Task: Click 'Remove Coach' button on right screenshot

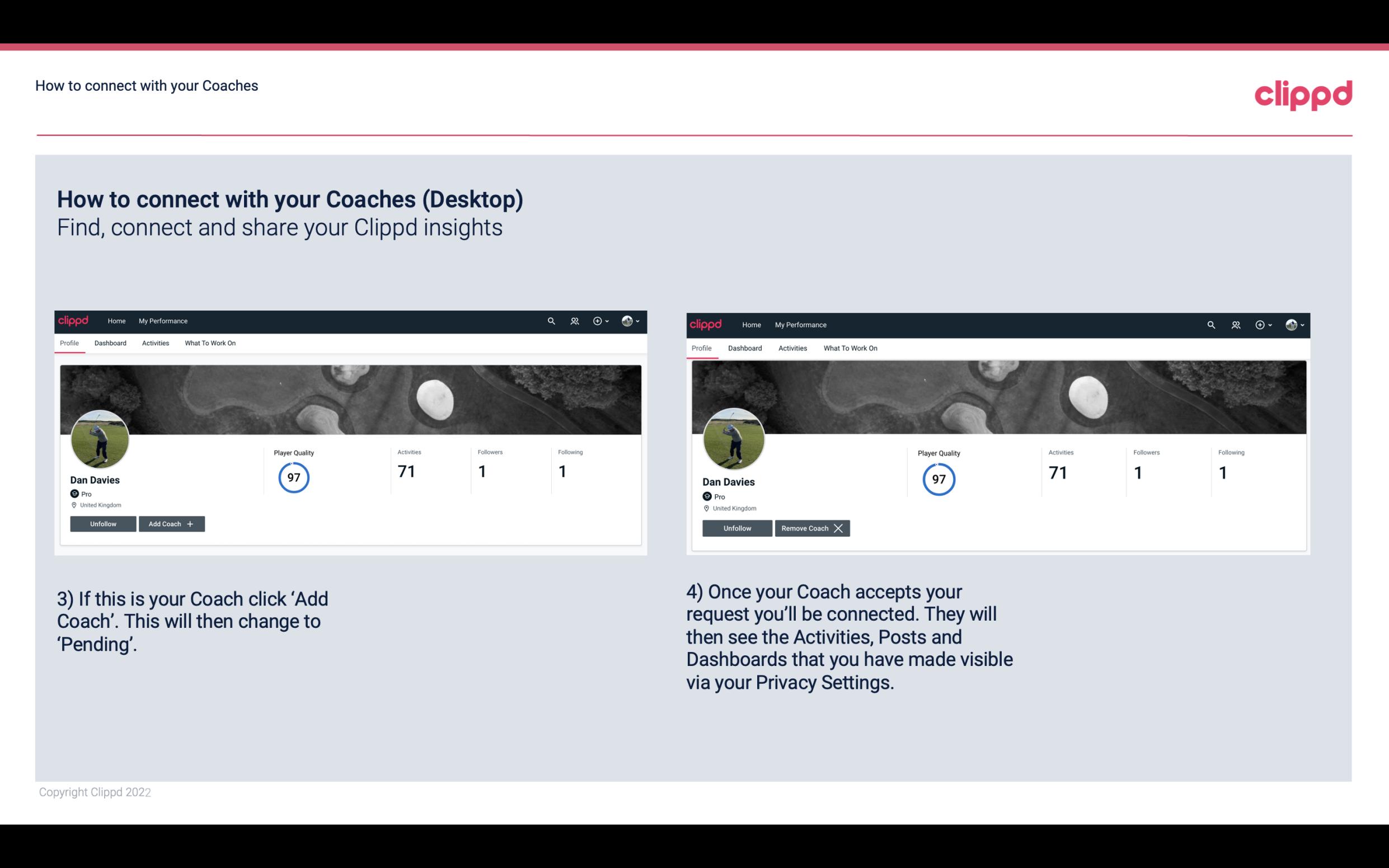Action: pyautogui.click(x=811, y=528)
